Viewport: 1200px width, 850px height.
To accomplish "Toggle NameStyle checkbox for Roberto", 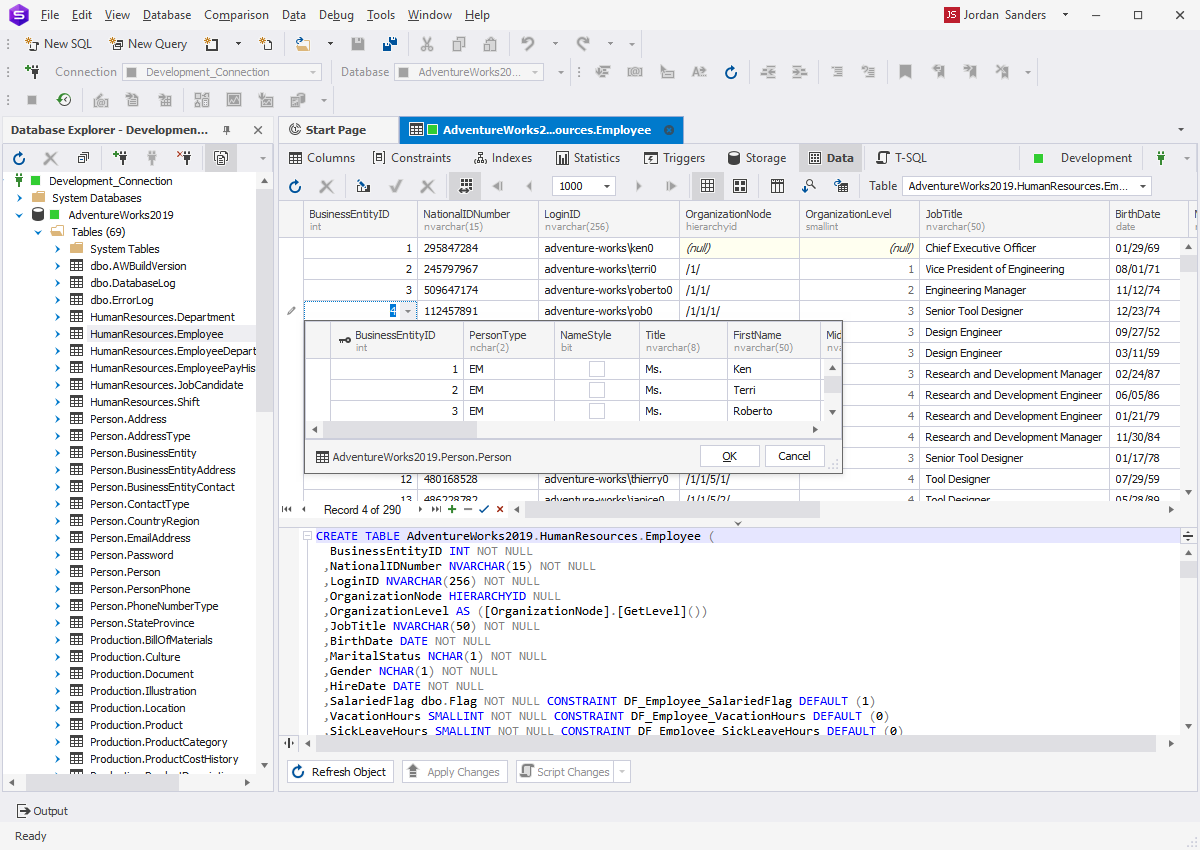I will [x=597, y=411].
